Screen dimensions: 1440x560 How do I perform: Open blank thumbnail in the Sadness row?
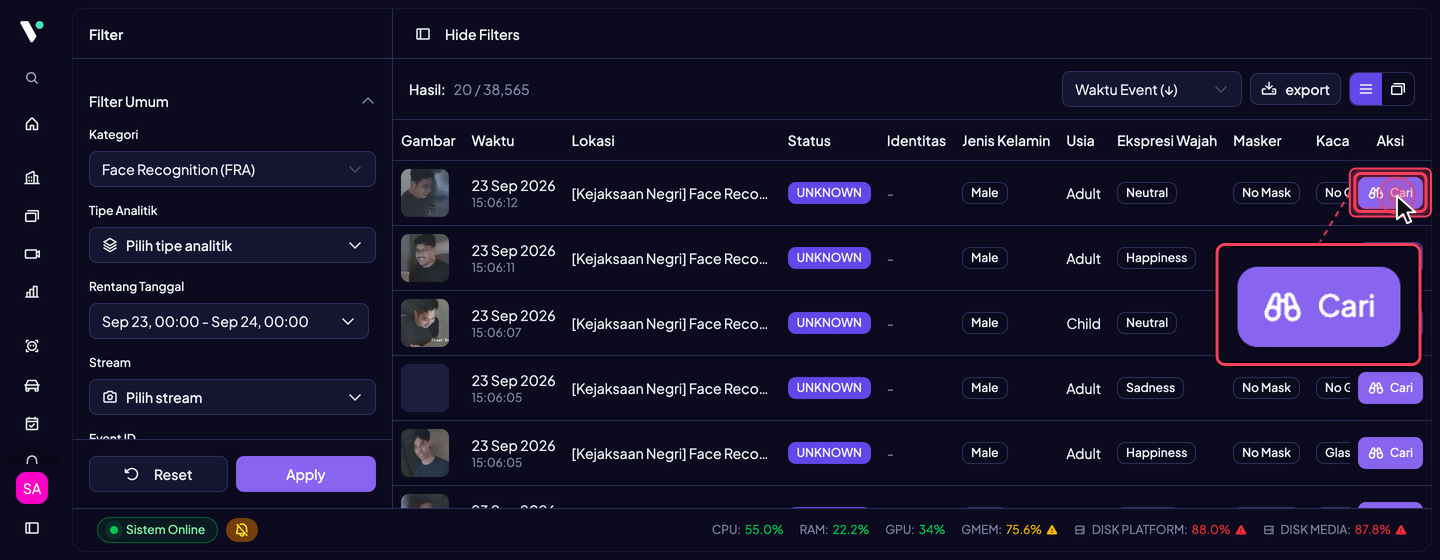pos(425,388)
